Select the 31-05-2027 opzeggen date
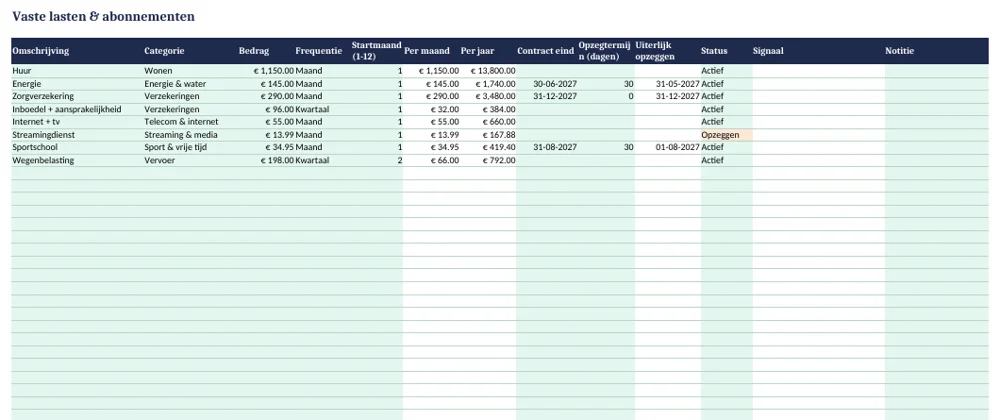Viewport: 1000px width, 420px height. 668,83
